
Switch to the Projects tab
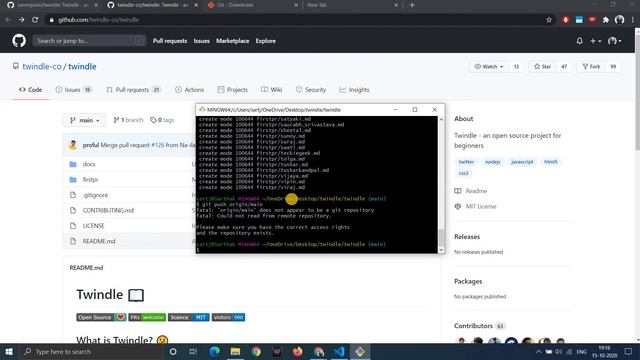coord(233,90)
